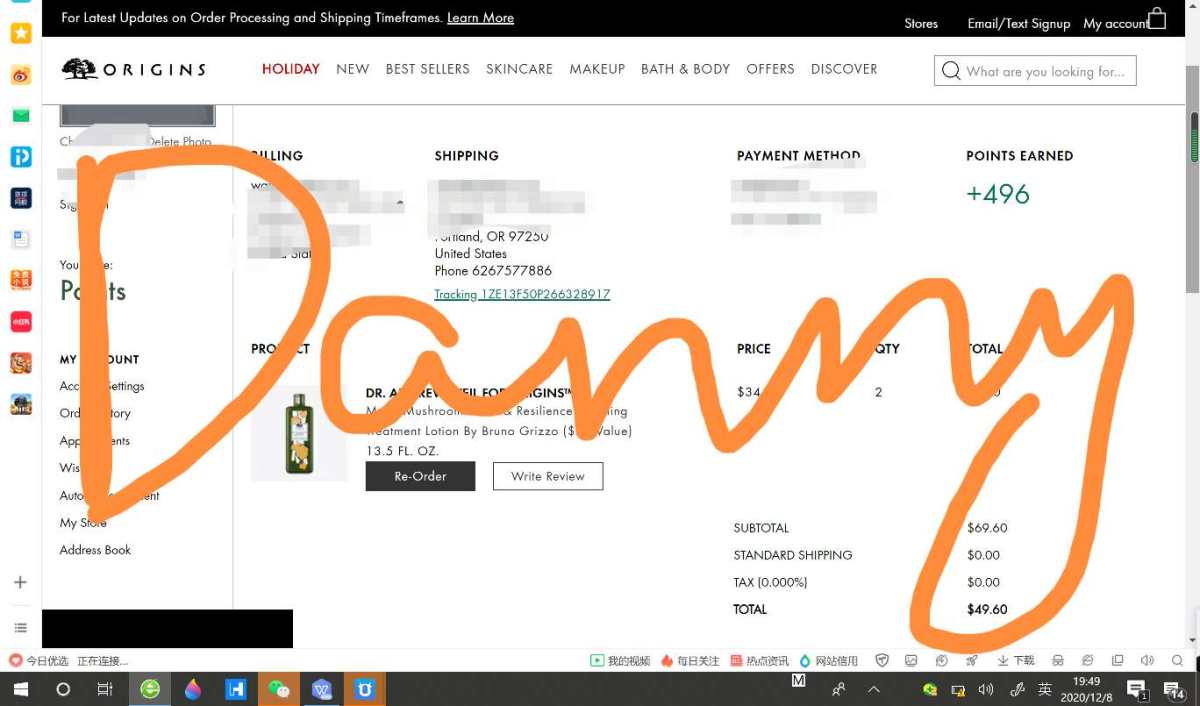This screenshot has height=706, width=1200.
Task: Click the Re-Order button
Action: 420,476
